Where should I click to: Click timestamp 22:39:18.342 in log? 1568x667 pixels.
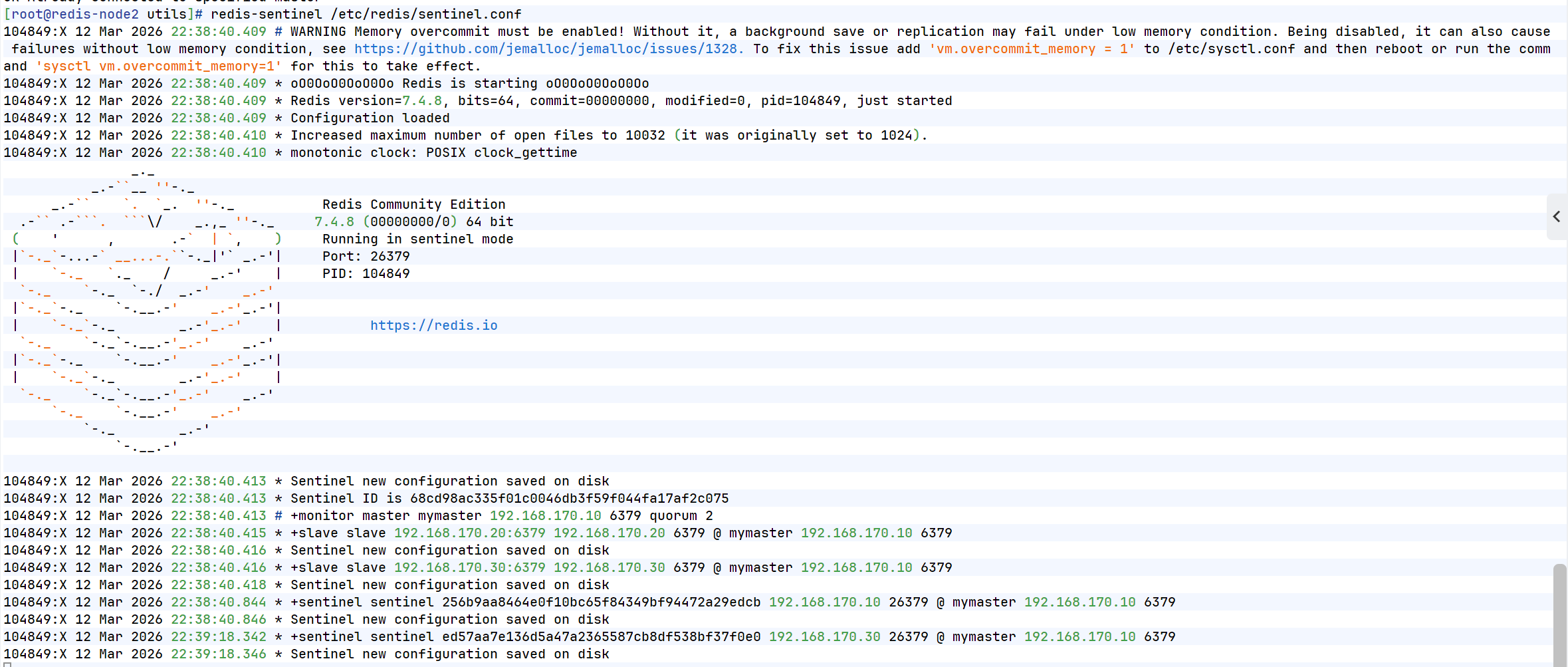click(219, 636)
